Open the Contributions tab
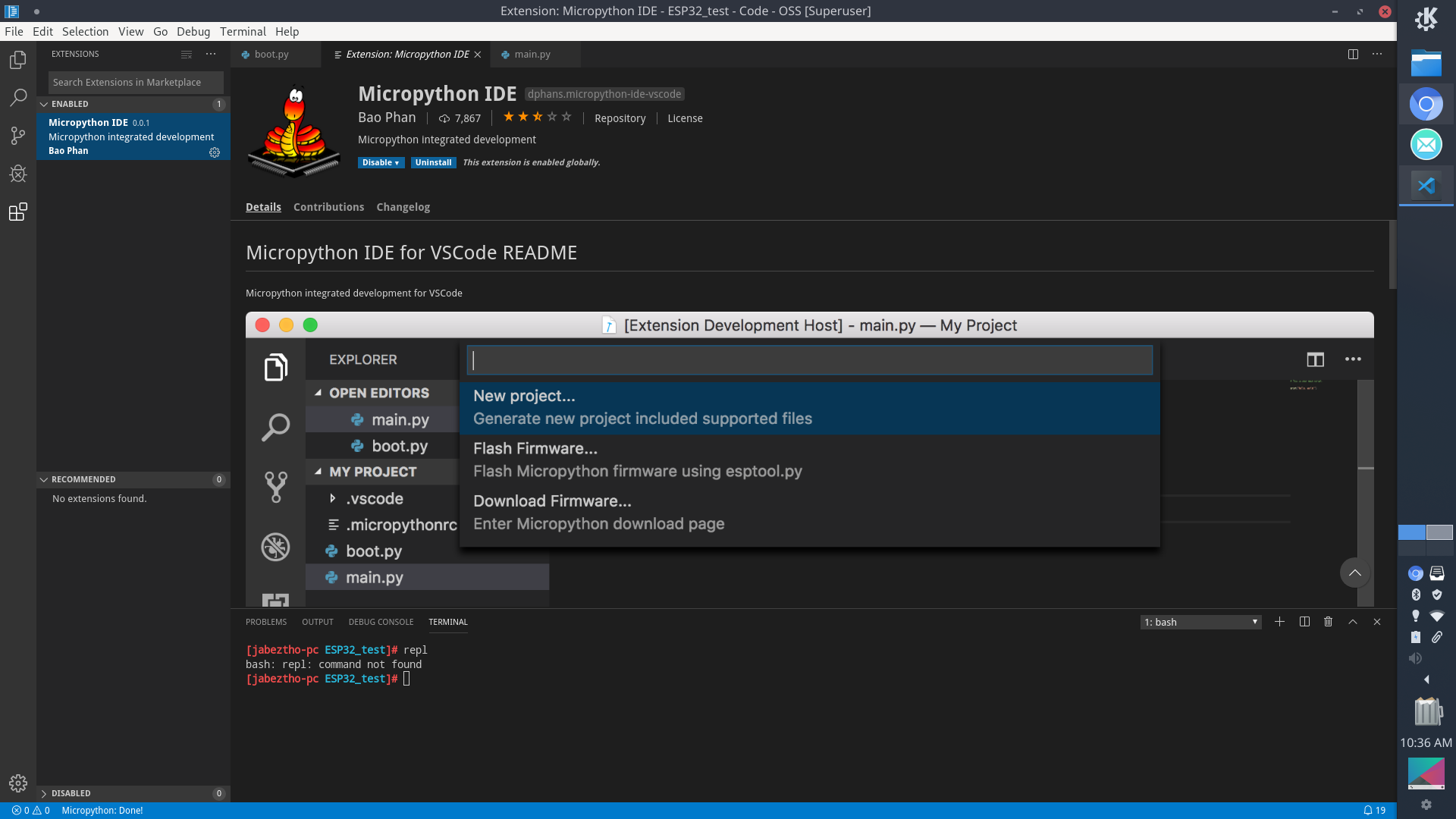The height and width of the screenshot is (819, 1456). (328, 207)
